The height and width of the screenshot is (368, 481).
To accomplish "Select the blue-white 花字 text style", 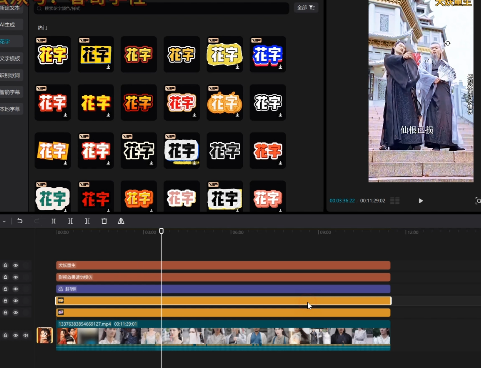I will pos(268,54).
